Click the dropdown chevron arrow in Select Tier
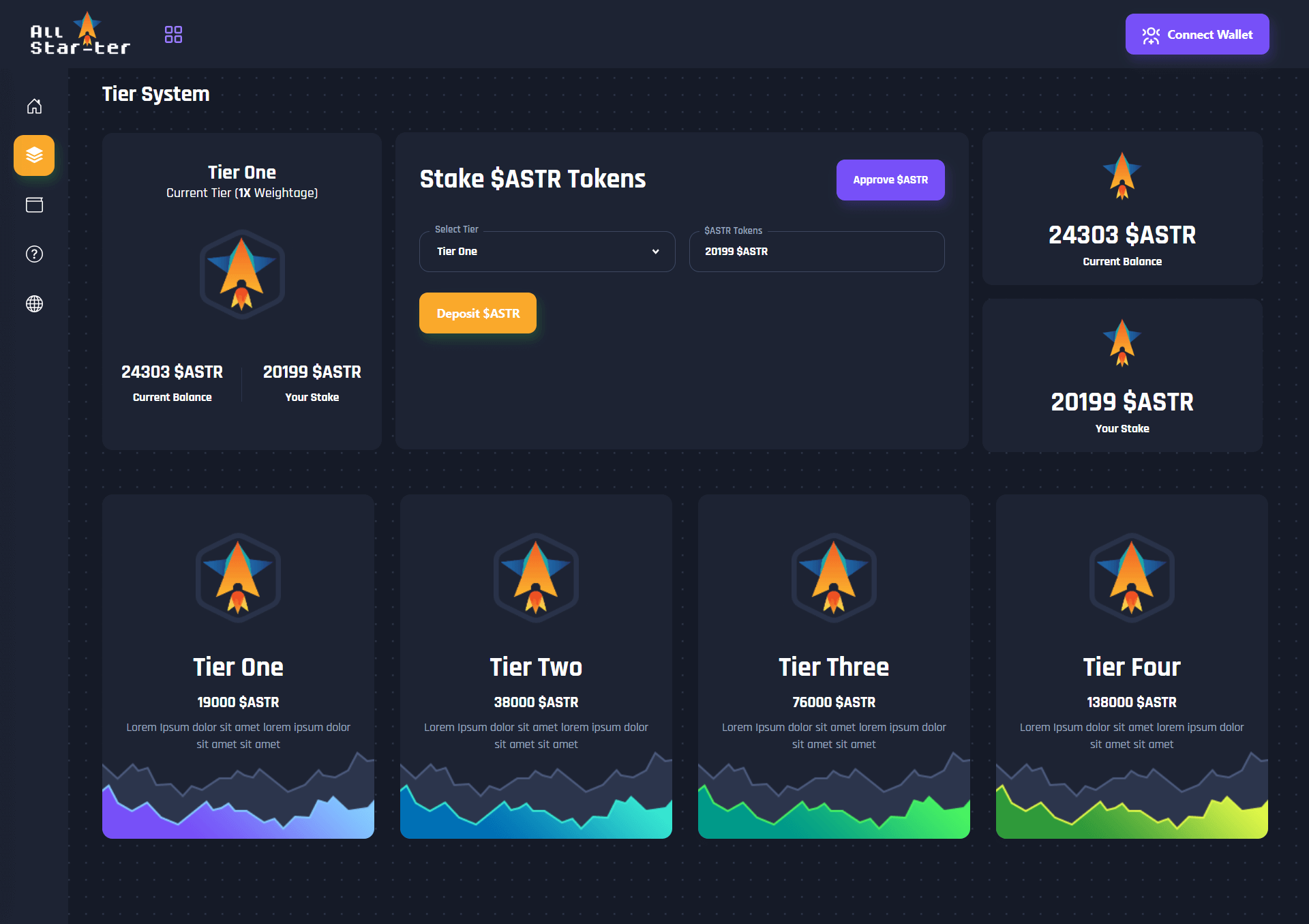 (655, 252)
